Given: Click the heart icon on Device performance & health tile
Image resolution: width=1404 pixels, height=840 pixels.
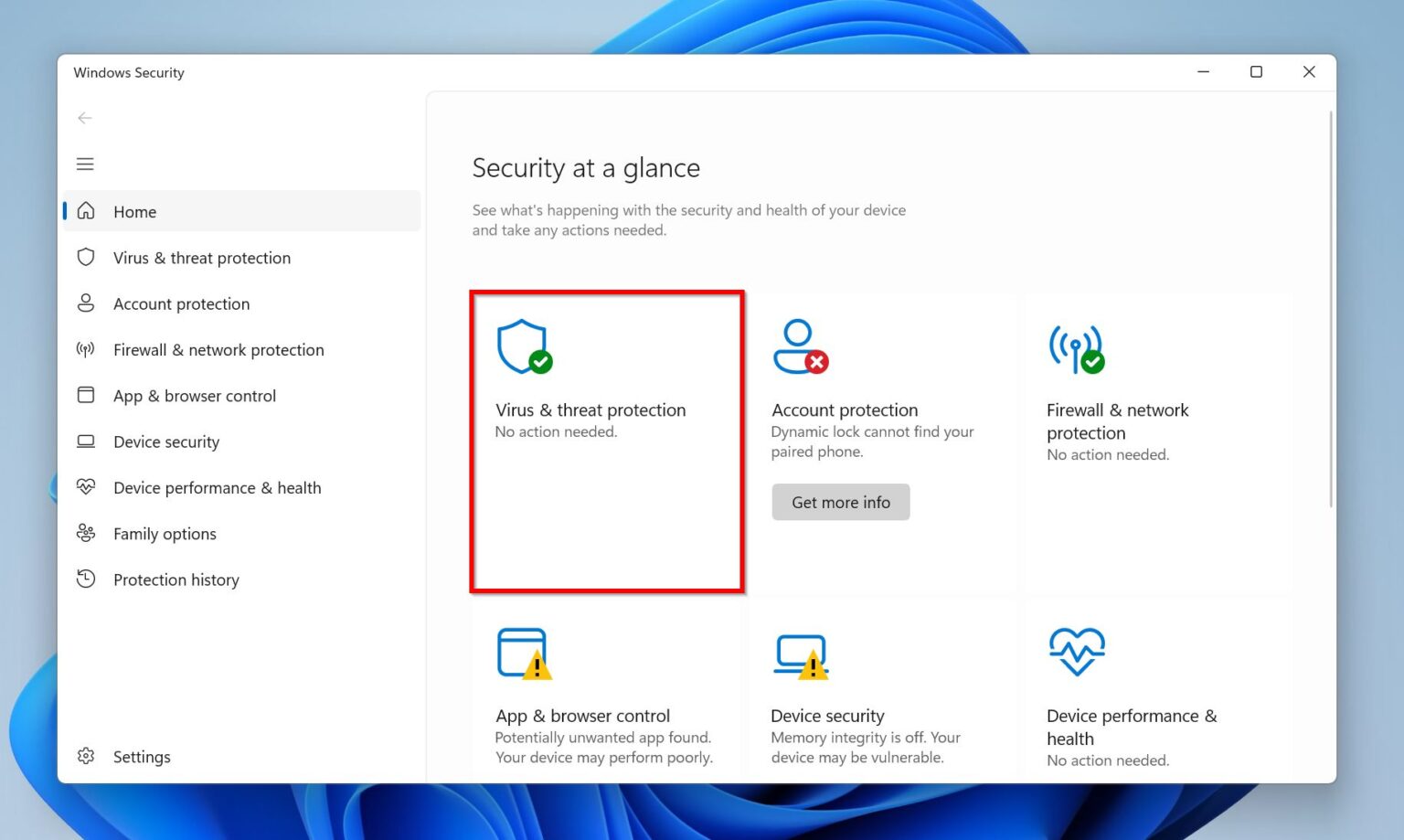Looking at the screenshot, I should click(1078, 651).
